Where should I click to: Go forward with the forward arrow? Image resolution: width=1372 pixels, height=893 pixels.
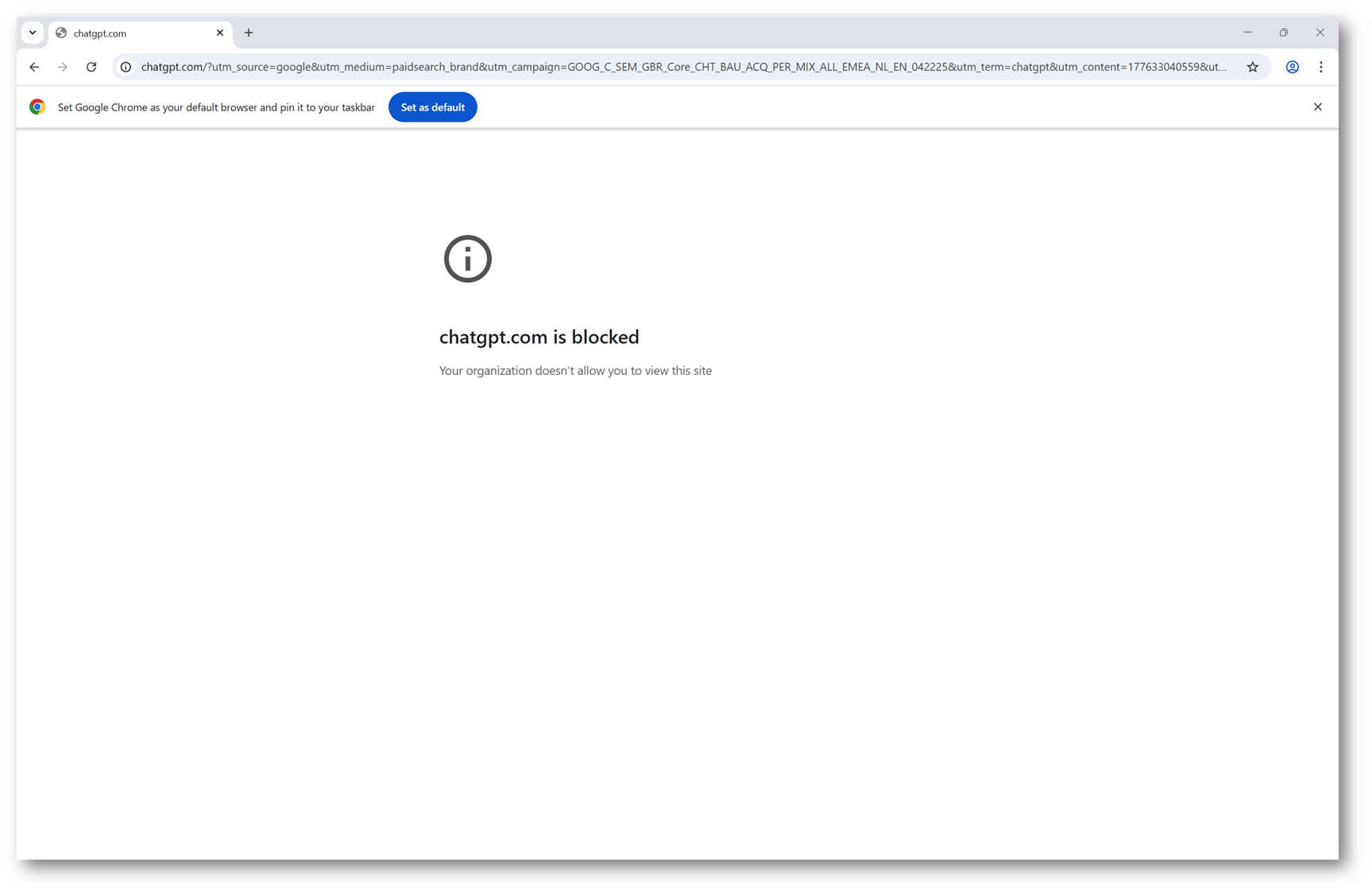point(63,67)
